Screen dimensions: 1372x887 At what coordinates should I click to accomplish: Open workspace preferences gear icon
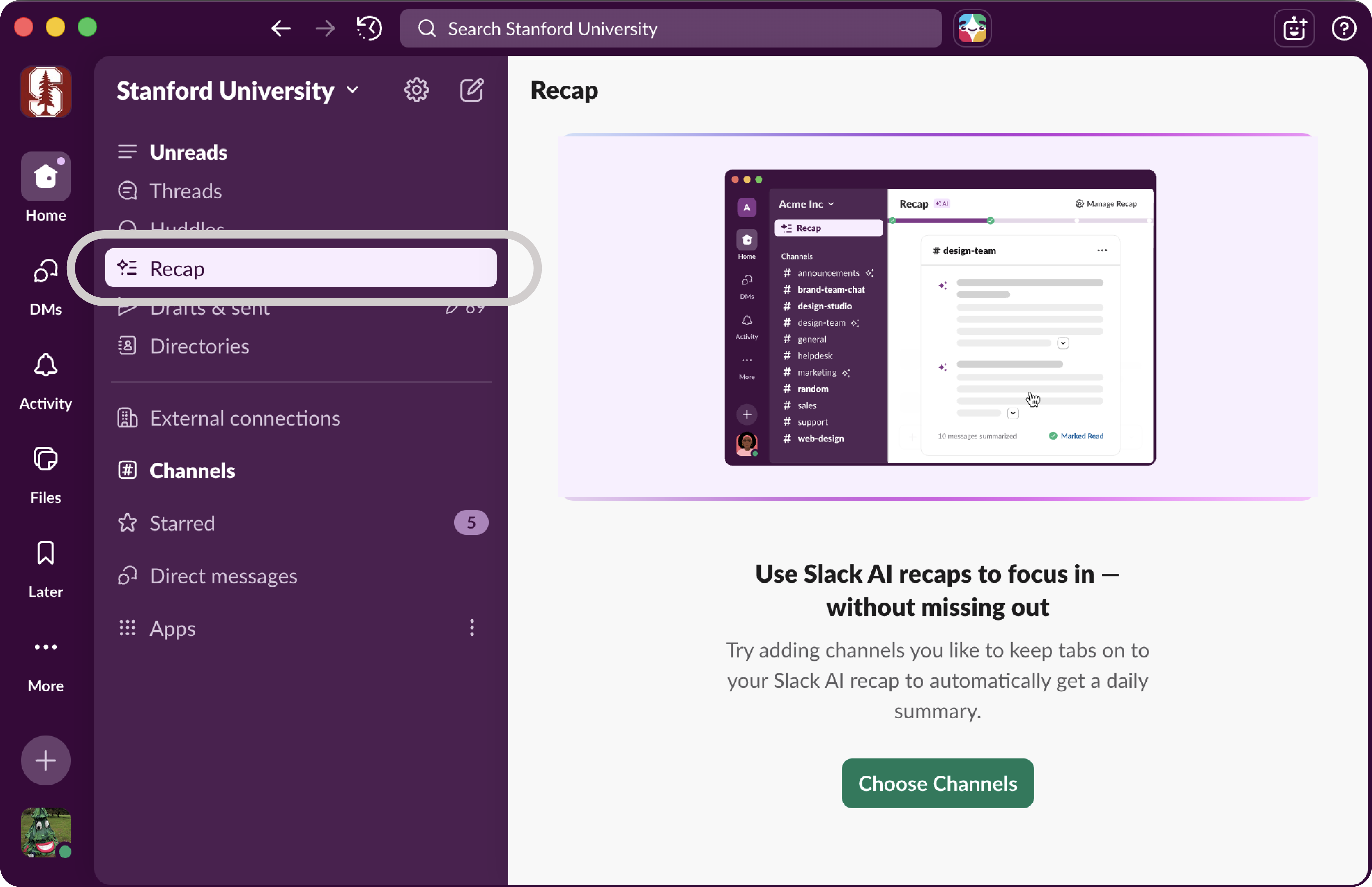416,90
